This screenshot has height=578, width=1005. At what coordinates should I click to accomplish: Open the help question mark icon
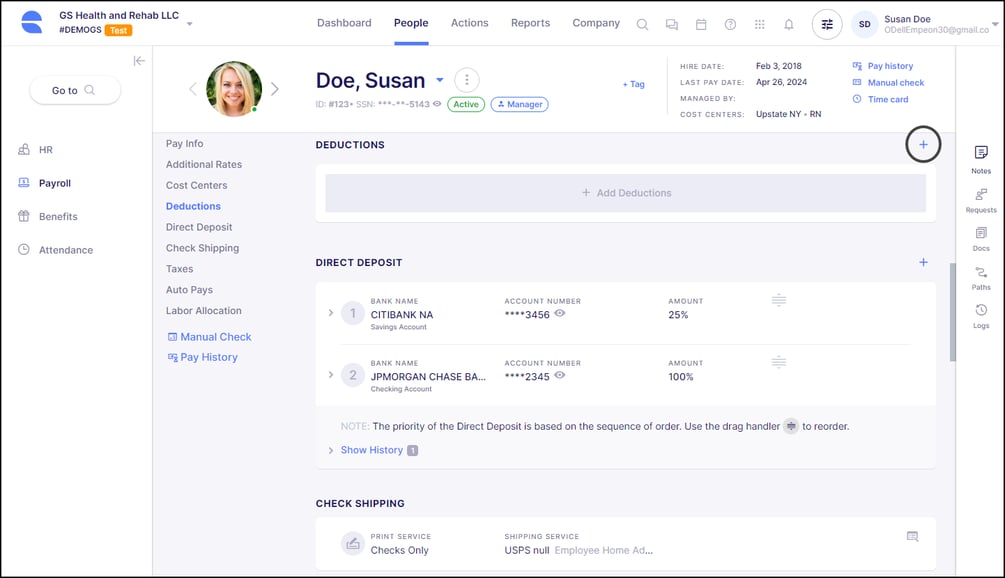pos(729,23)
